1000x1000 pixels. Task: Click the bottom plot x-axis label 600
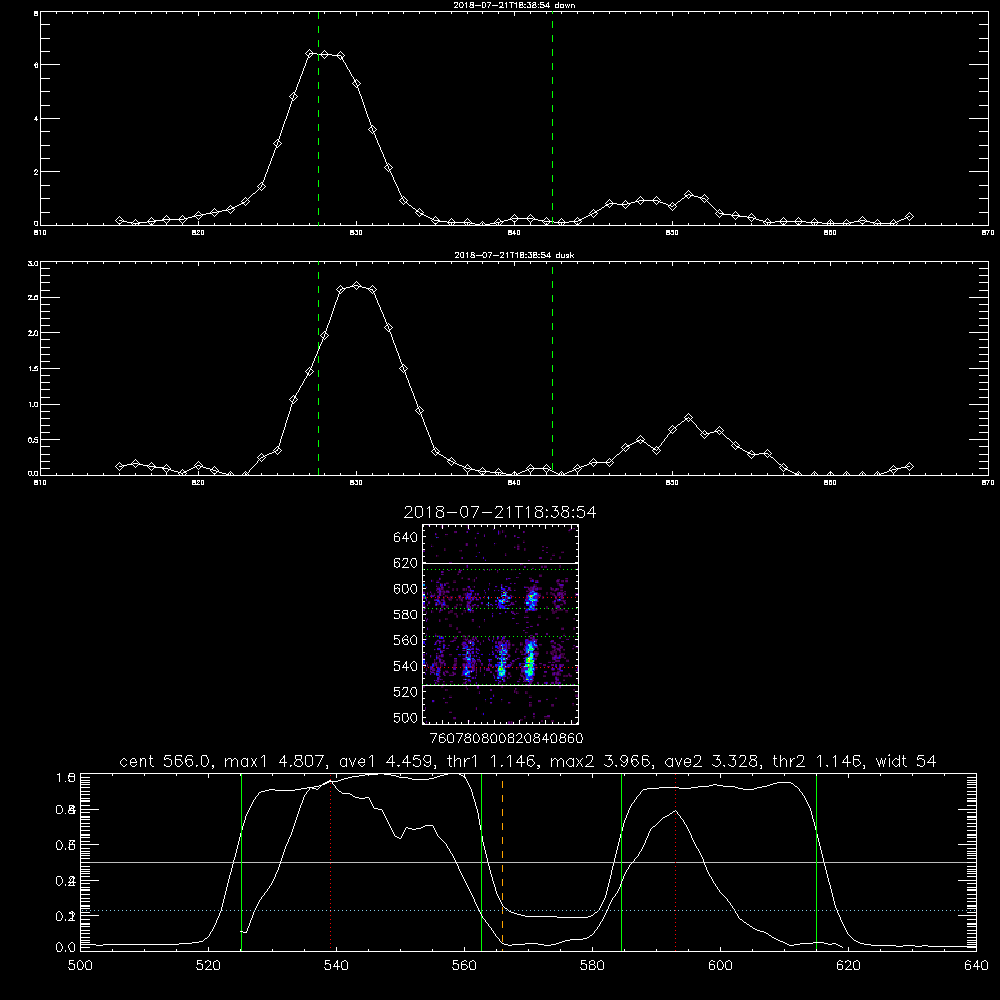(720, 966)
